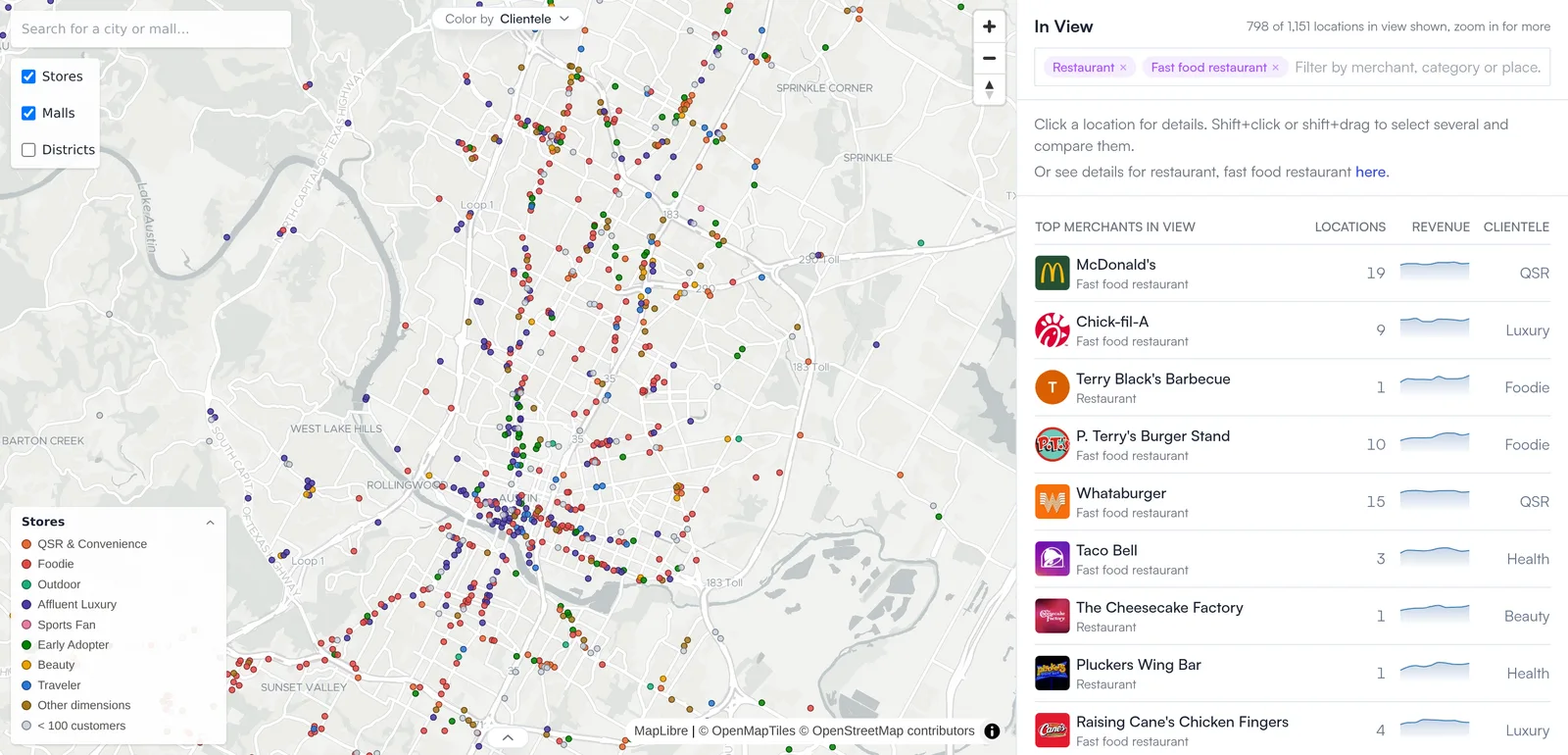Open the Color by Clientele dropdown
The height and width of the screenshot is (755, 1568).
click(507, 19)
